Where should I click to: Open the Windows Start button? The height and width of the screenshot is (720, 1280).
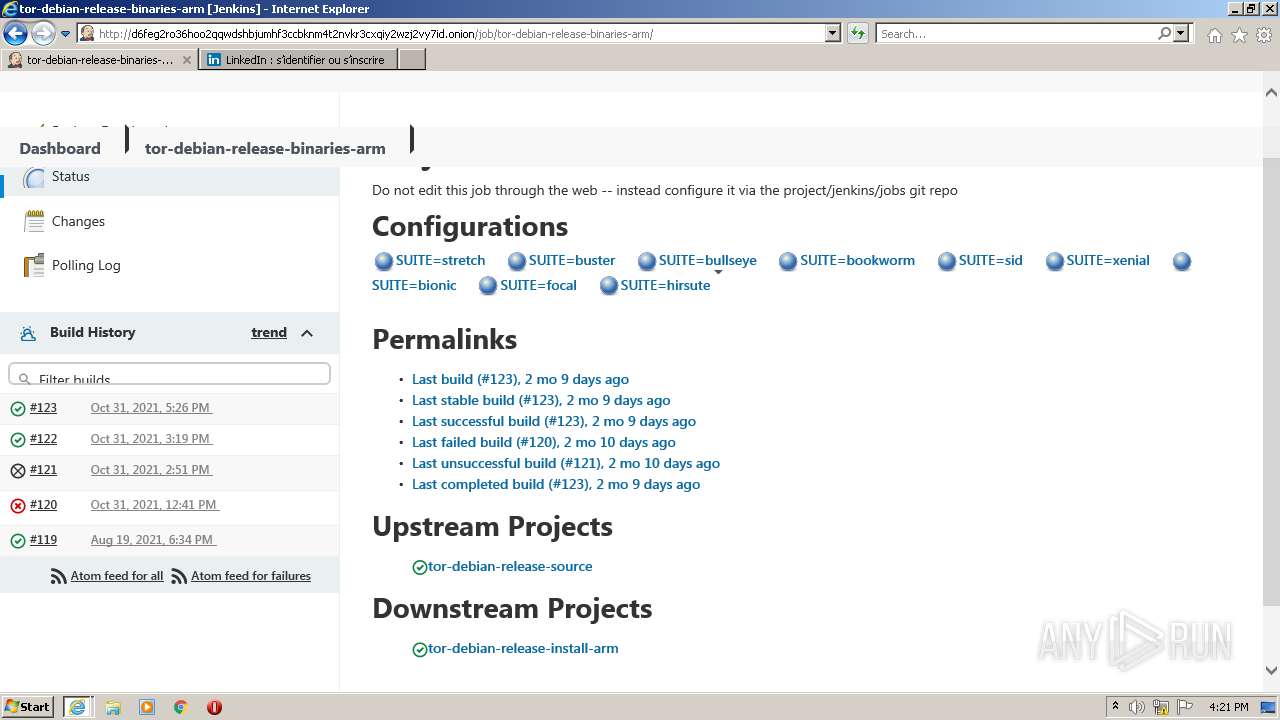click(x=28, y=706)
